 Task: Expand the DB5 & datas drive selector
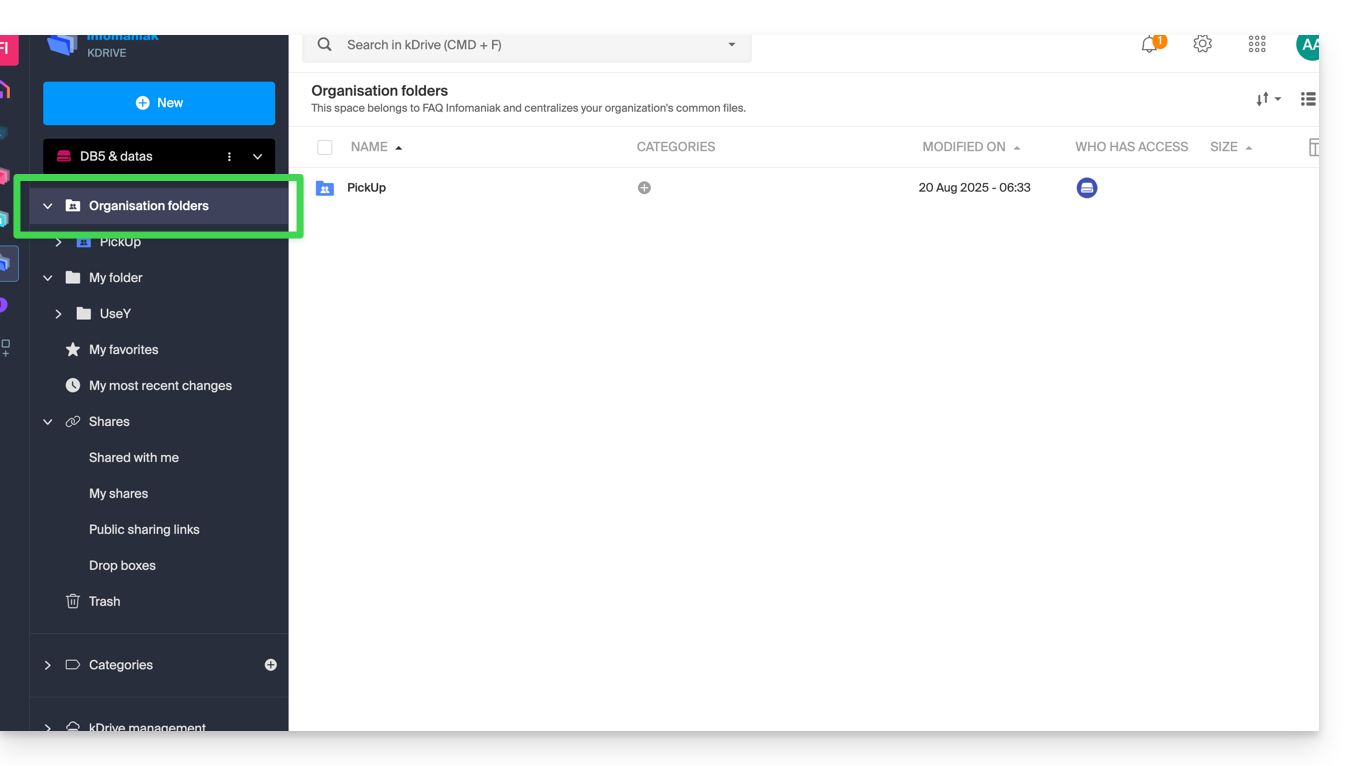[258, 157]
